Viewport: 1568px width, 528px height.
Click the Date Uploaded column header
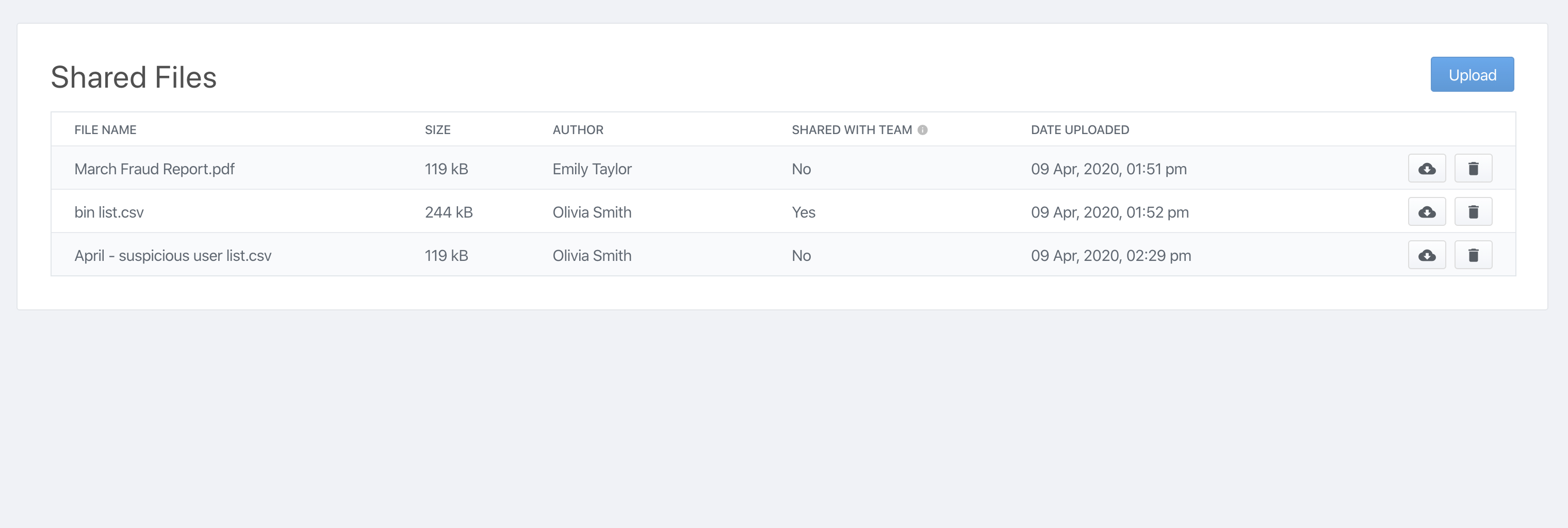click(1079, 129)
